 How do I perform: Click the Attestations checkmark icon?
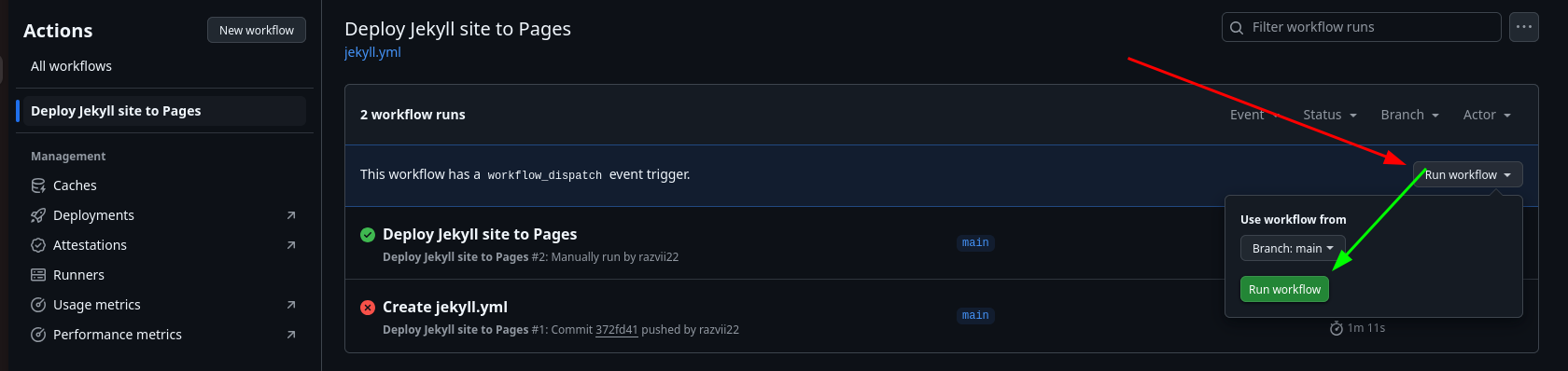pos(38,245)
